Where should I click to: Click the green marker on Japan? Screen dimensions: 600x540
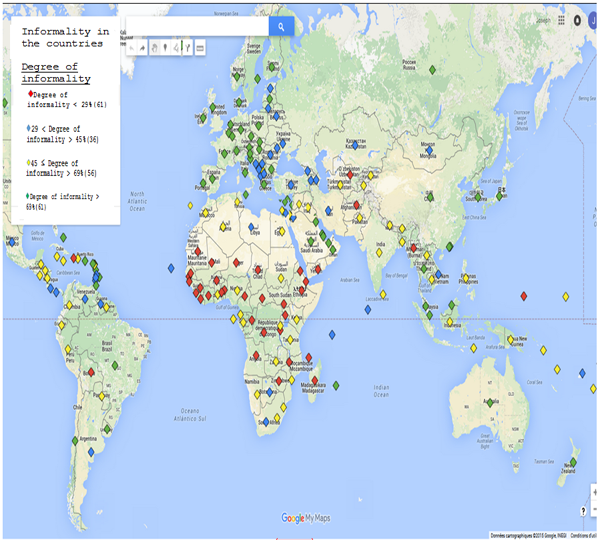coord(500,196)
